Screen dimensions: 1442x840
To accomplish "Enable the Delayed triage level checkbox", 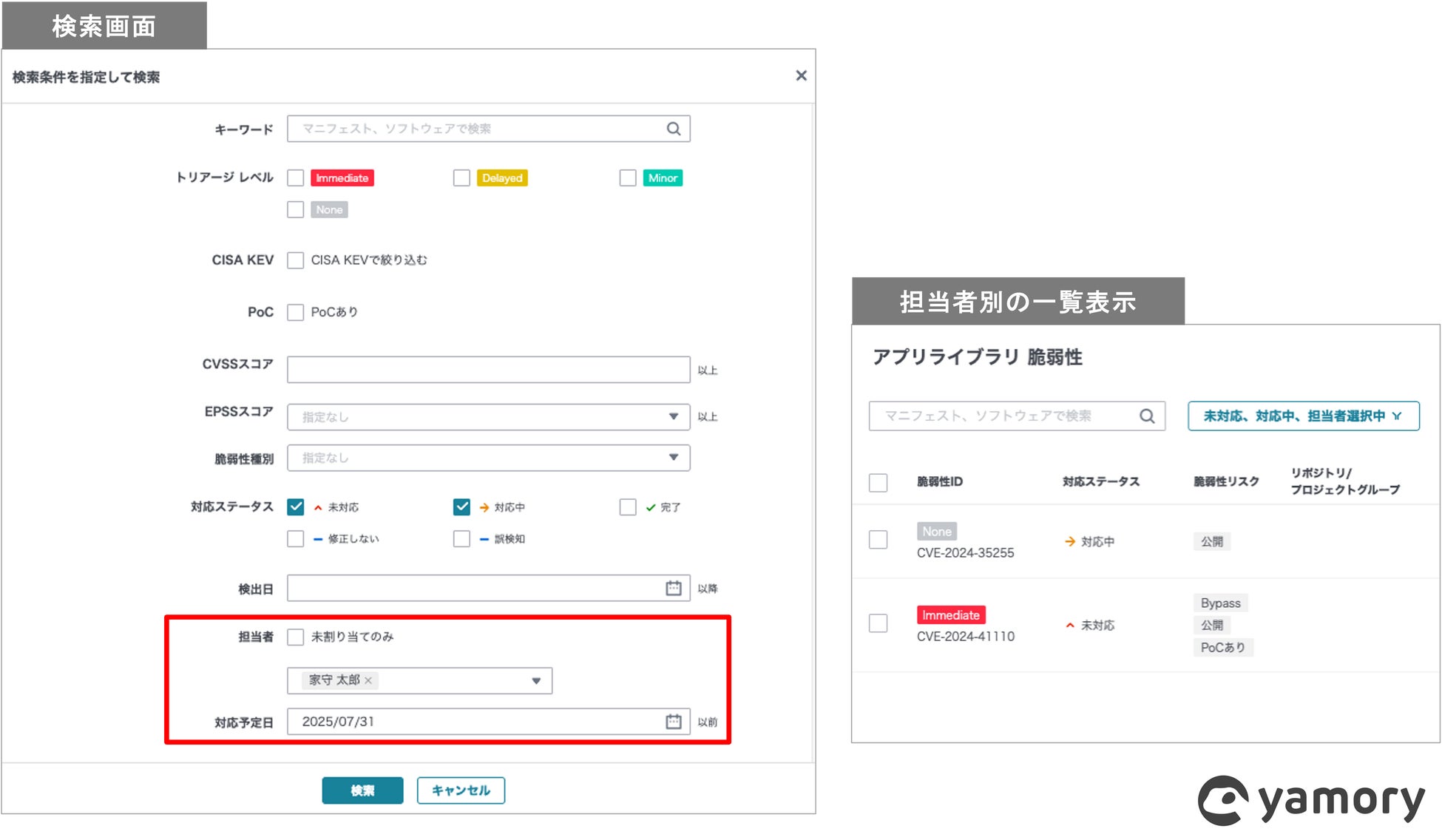I will [x=461, y=178].
